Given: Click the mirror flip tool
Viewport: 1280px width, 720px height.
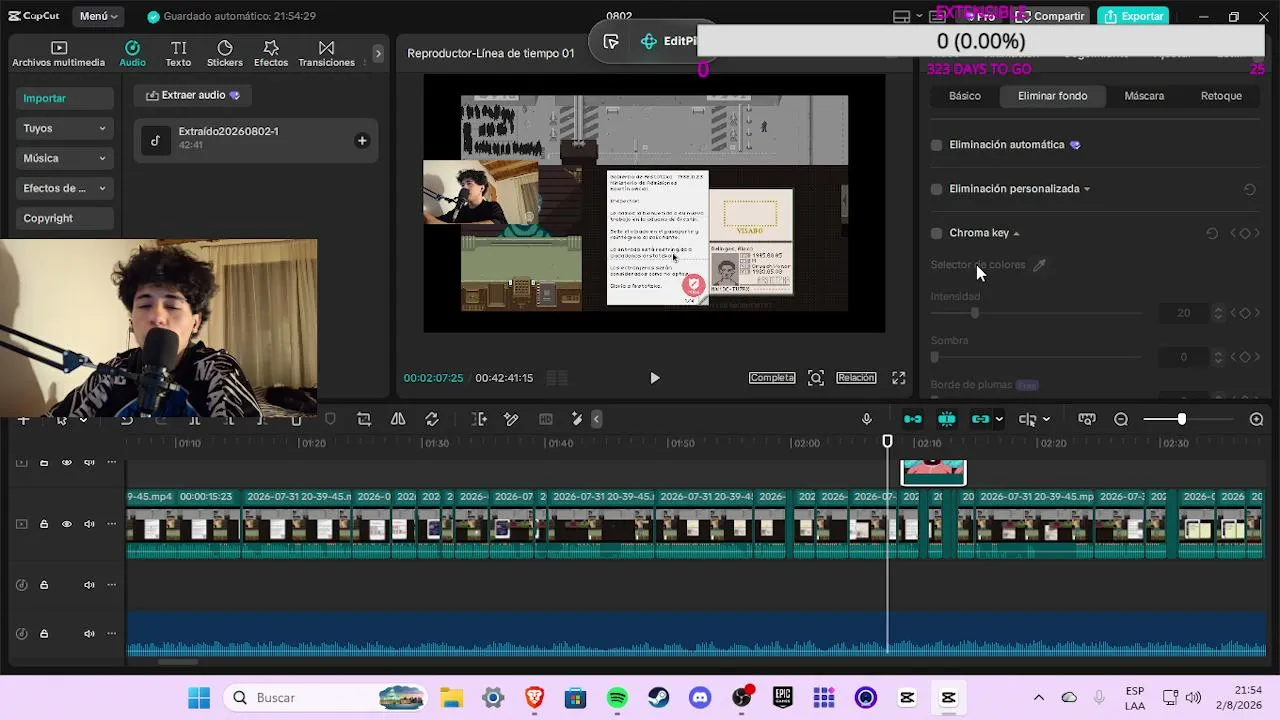Looking at the screenshot, I should pos(398,419).
